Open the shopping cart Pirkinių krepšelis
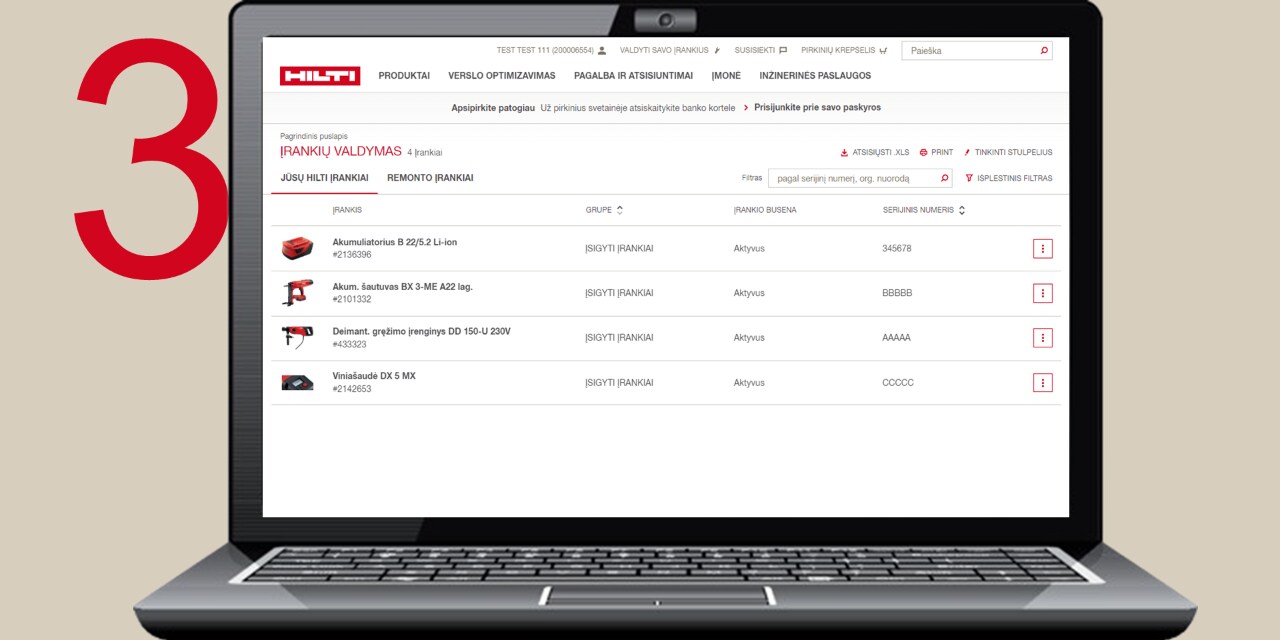The height and width of the screenshot is (640, 1280). point(844,50)
